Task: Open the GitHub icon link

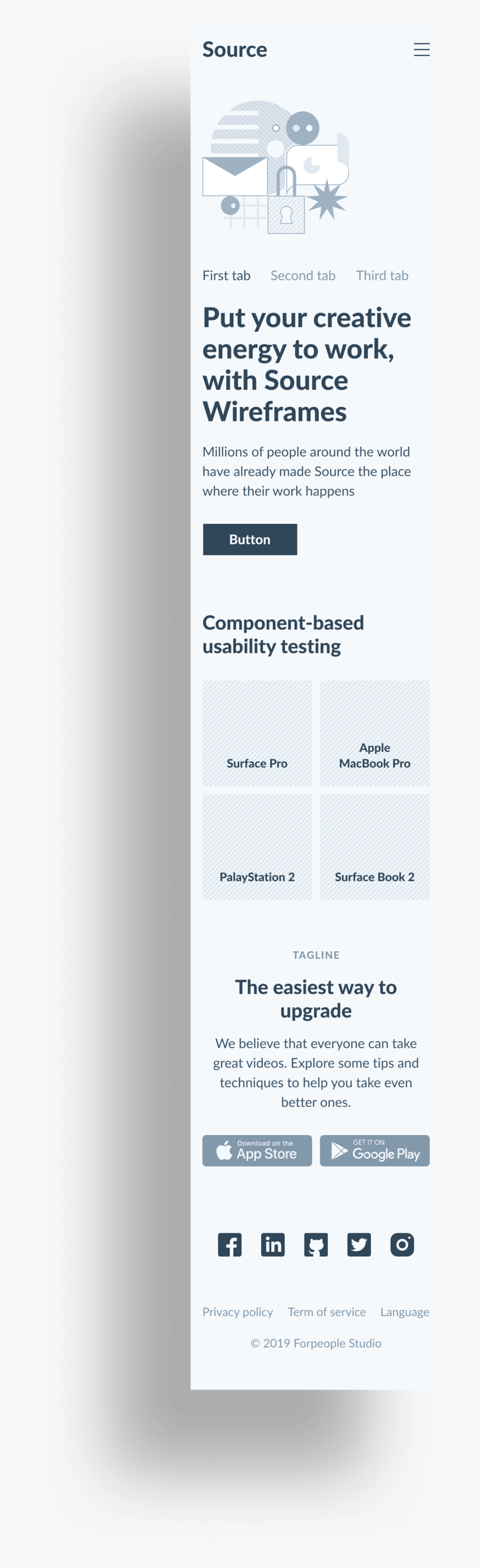Action: 315,1245
